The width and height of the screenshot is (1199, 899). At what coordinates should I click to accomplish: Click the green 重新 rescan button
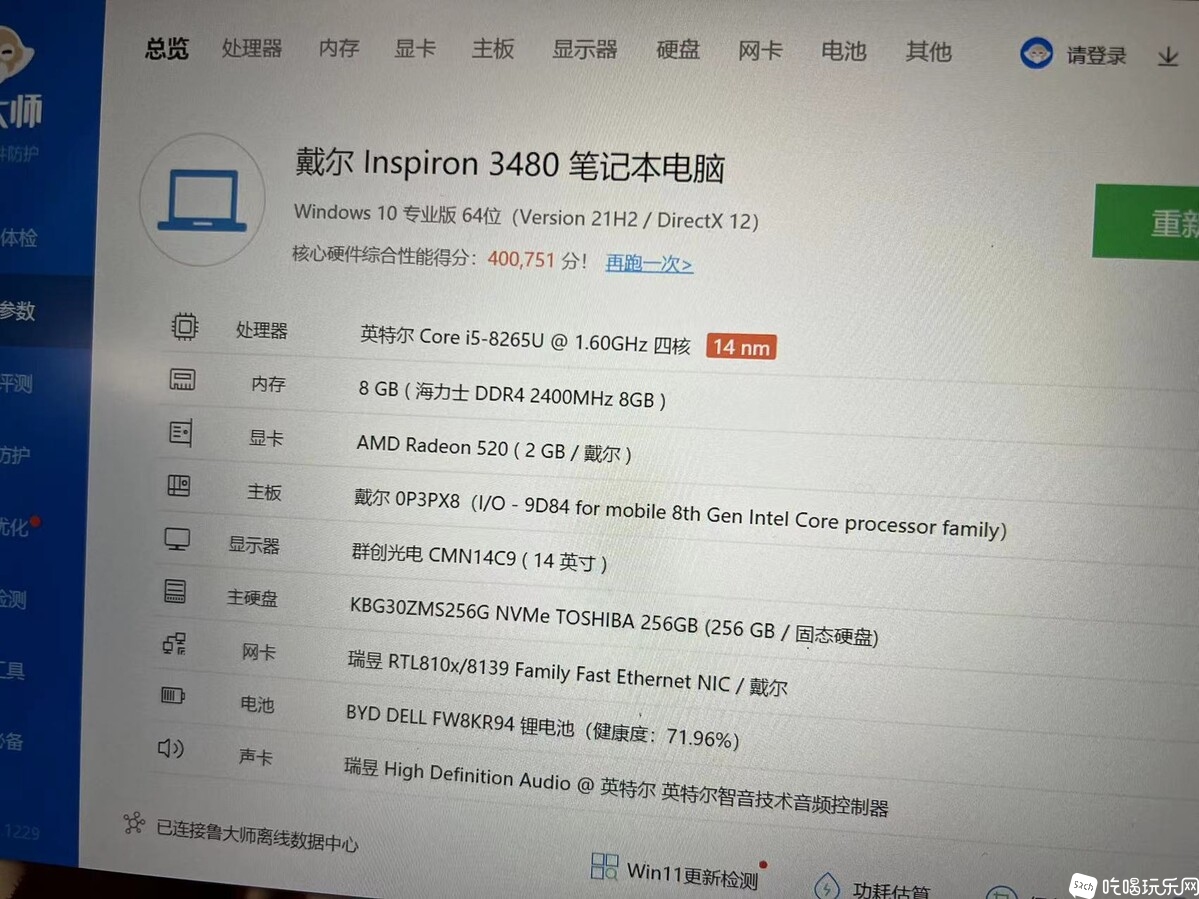1146,222
